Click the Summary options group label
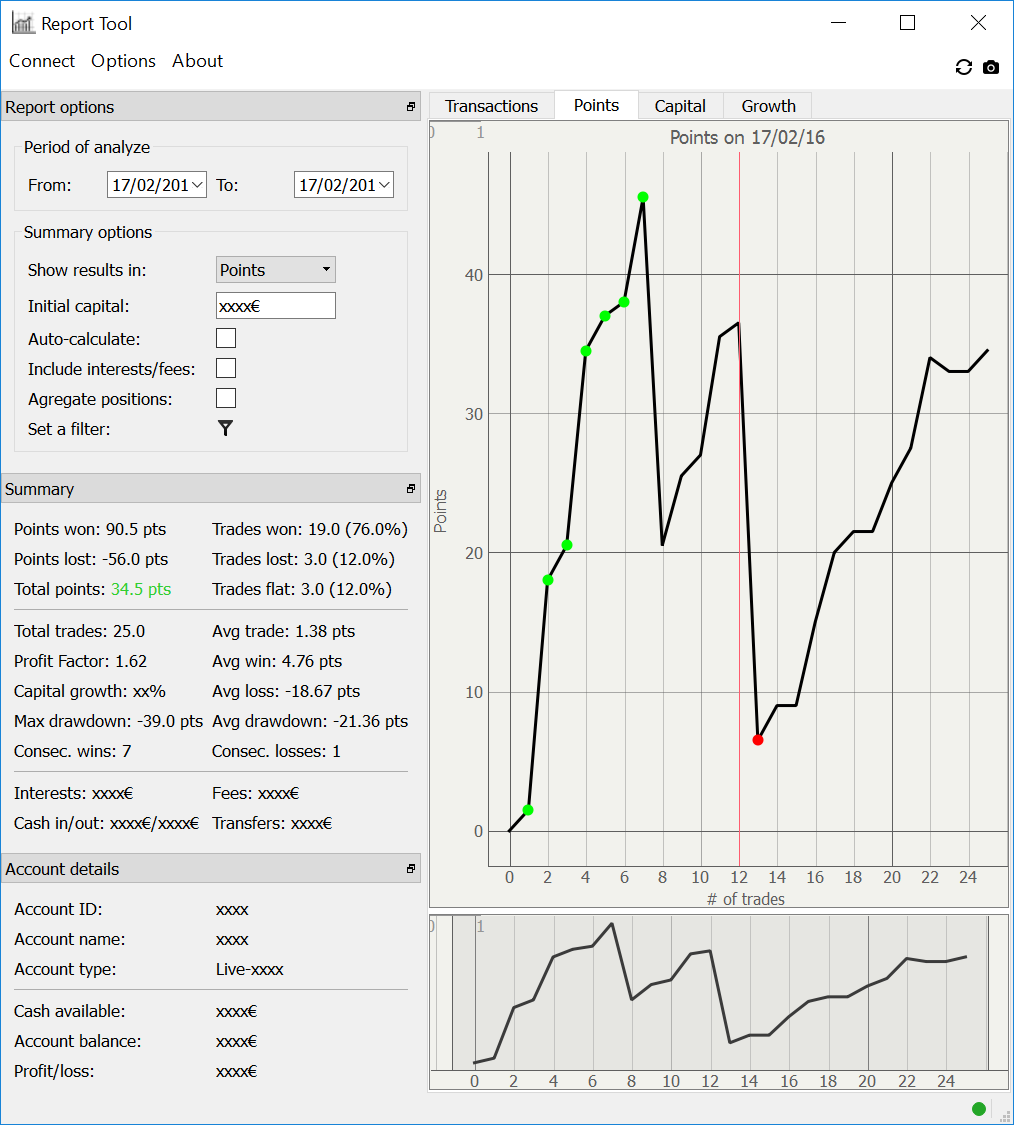 [x=88, y=232]
